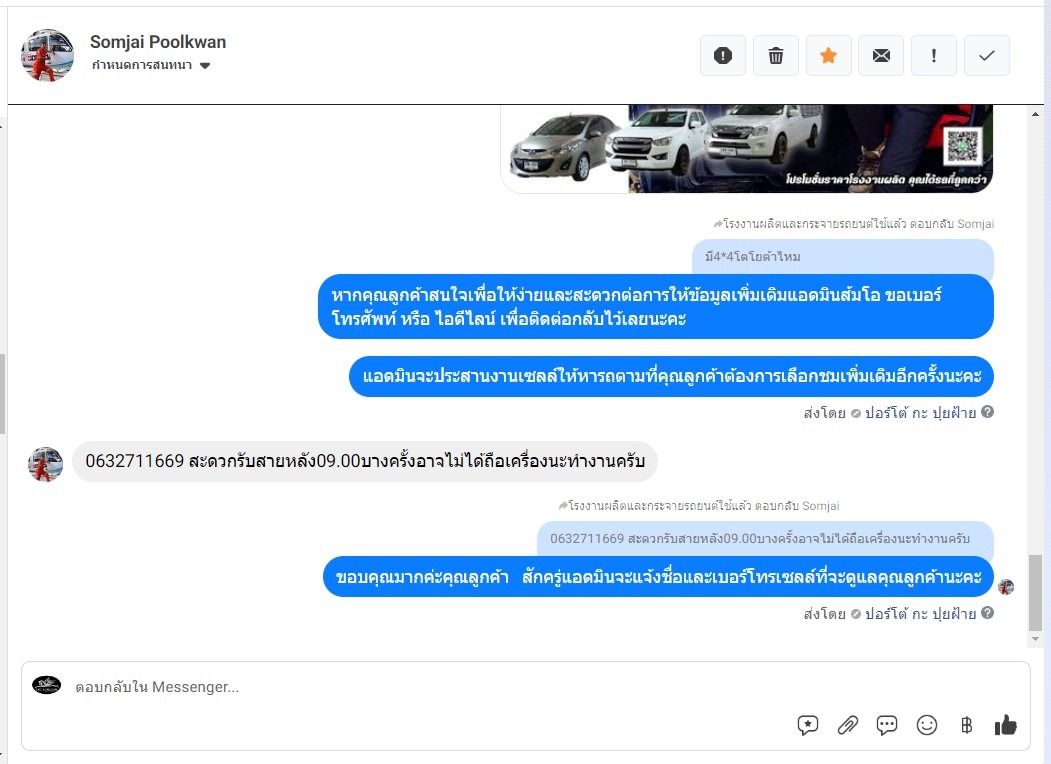Click the chat scrollbar up arrow
Image resolution: width=1051 pixels, height=764 pixels.
(x=1036, y=114)
